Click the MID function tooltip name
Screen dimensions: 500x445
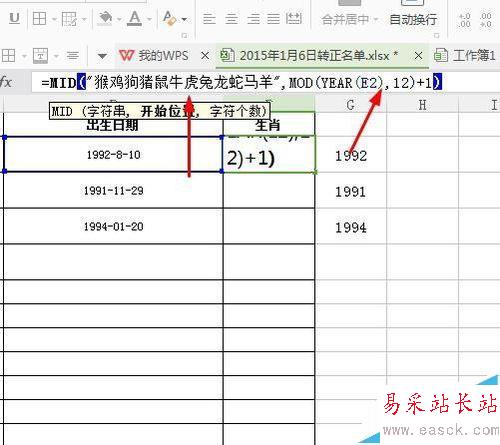pos(62,111)
